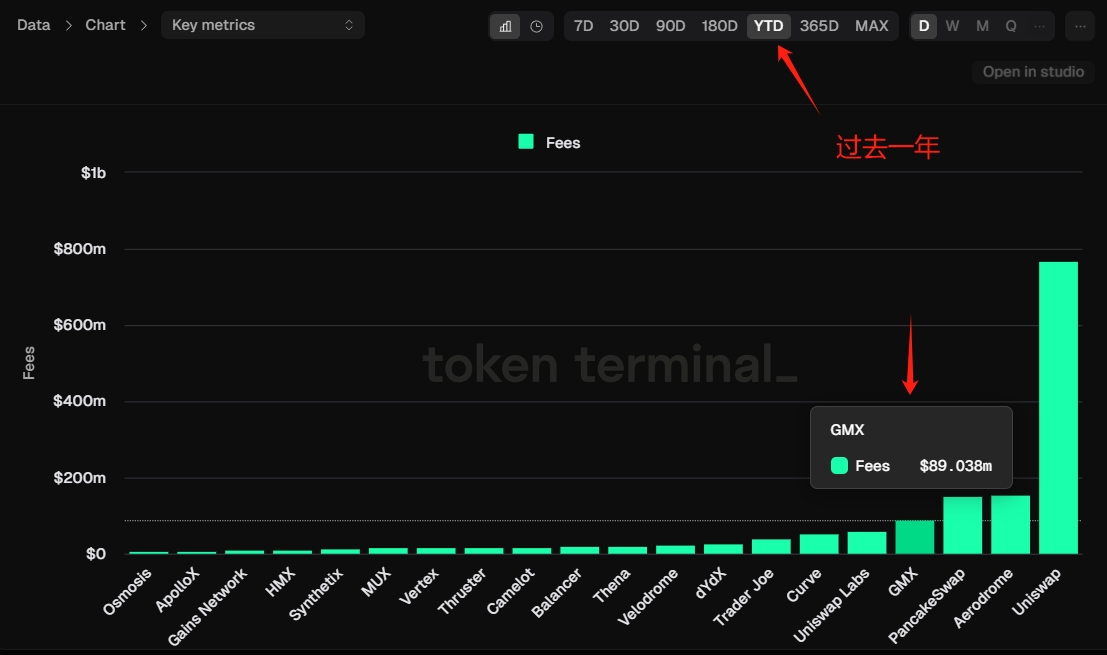Click the Uniswap fees bar
Viewport: 1107px width, 655px height.
pyautogui.click(x=1058, y=408)
